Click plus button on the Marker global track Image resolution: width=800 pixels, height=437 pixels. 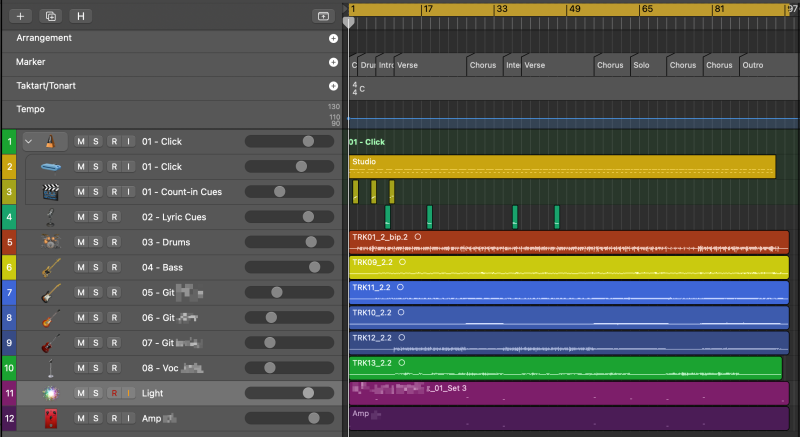(x=333, y=62)
